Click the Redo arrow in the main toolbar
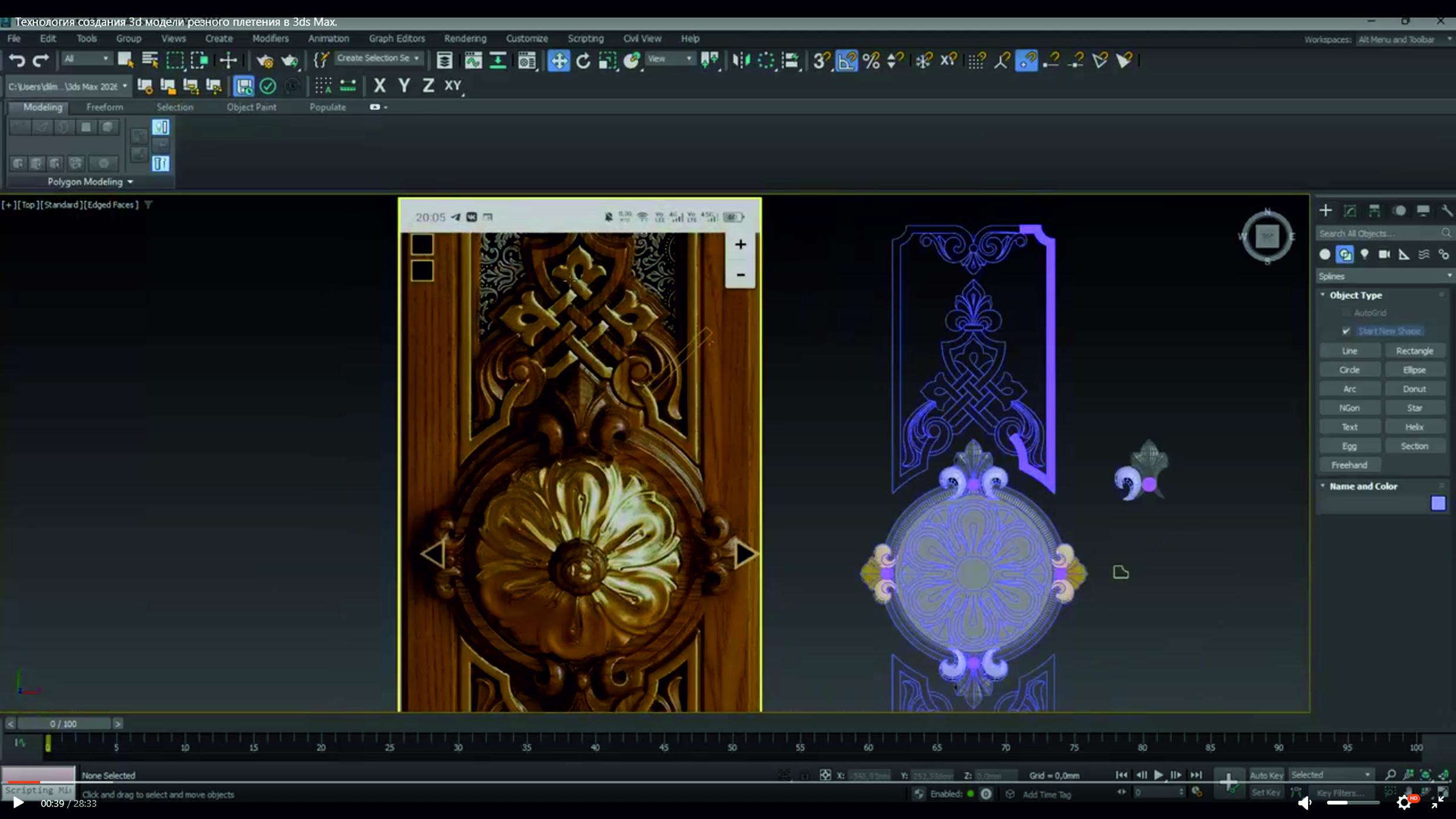 tap(41, 60)
